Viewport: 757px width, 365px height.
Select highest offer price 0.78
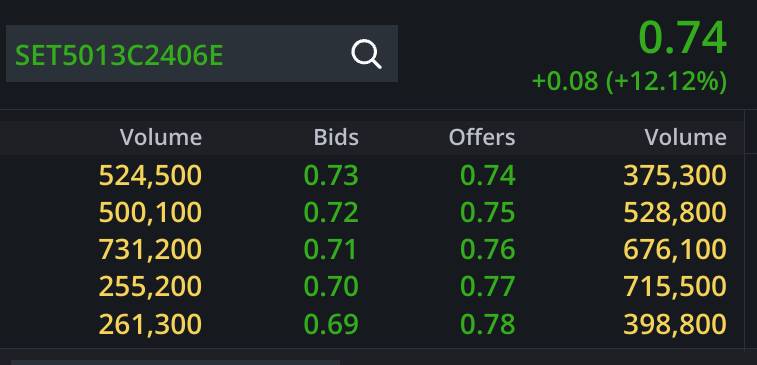[x=488, y=324]
